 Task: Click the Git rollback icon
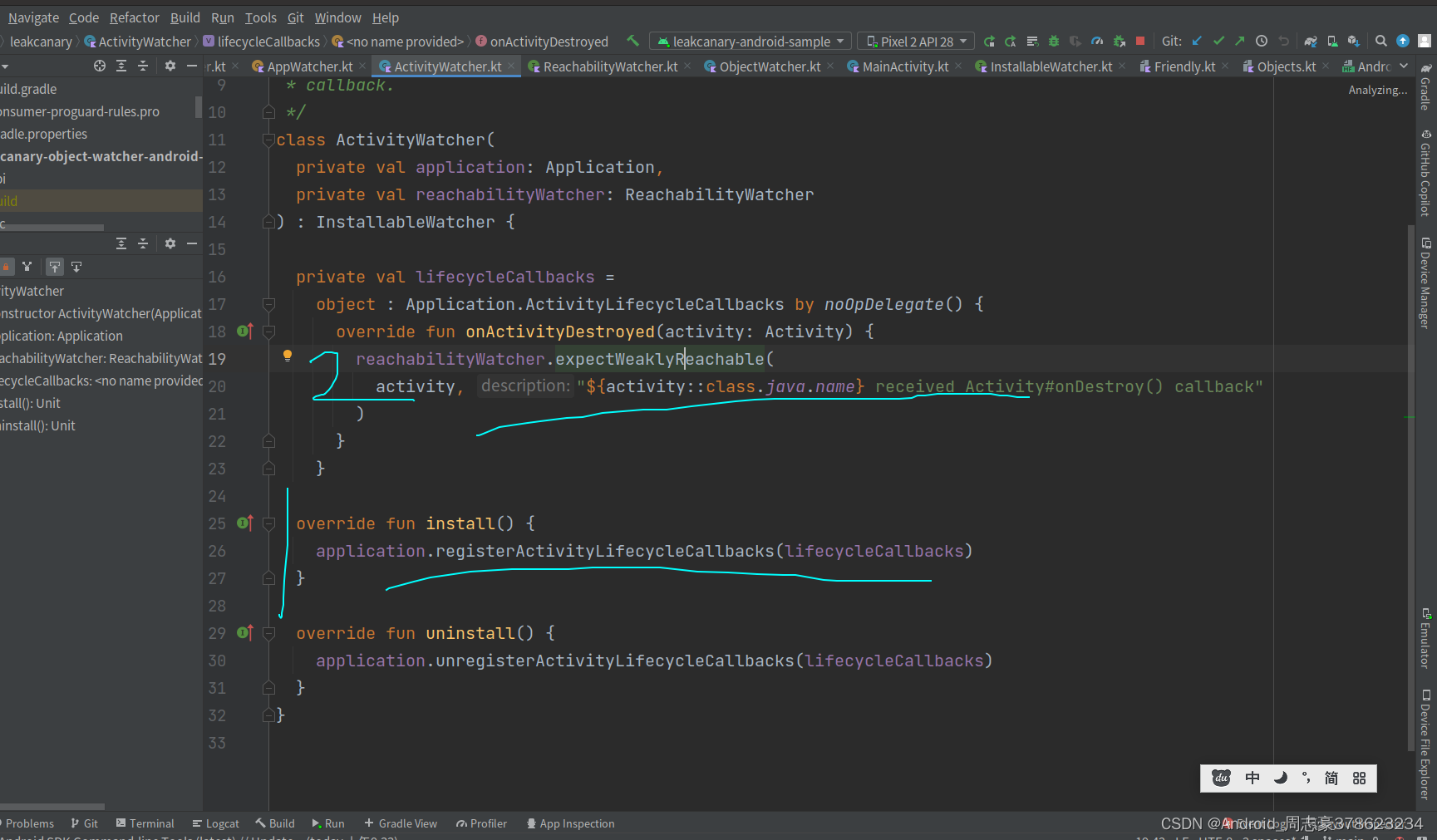pos(1283,41)
